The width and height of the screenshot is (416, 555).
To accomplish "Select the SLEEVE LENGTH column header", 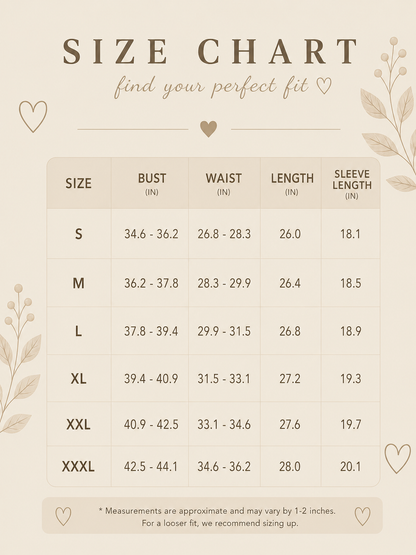I will pyautogui.click(x=352, y=184).
